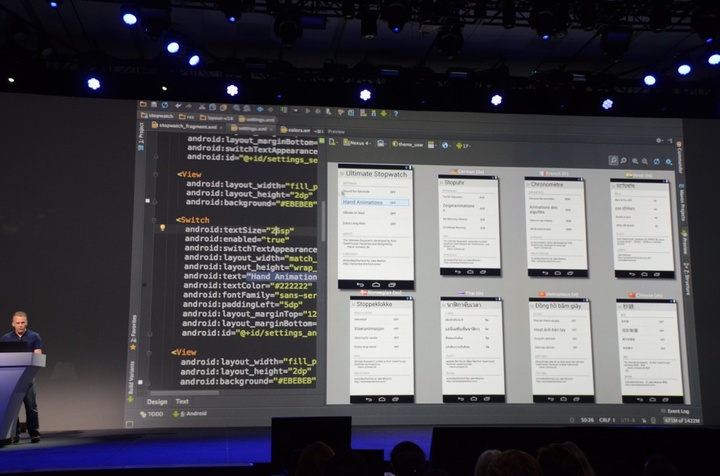Select the Vietnamese Đồng hồ bấm giây preview
This screenshot has width=720, height=476.
coord(562,351)
